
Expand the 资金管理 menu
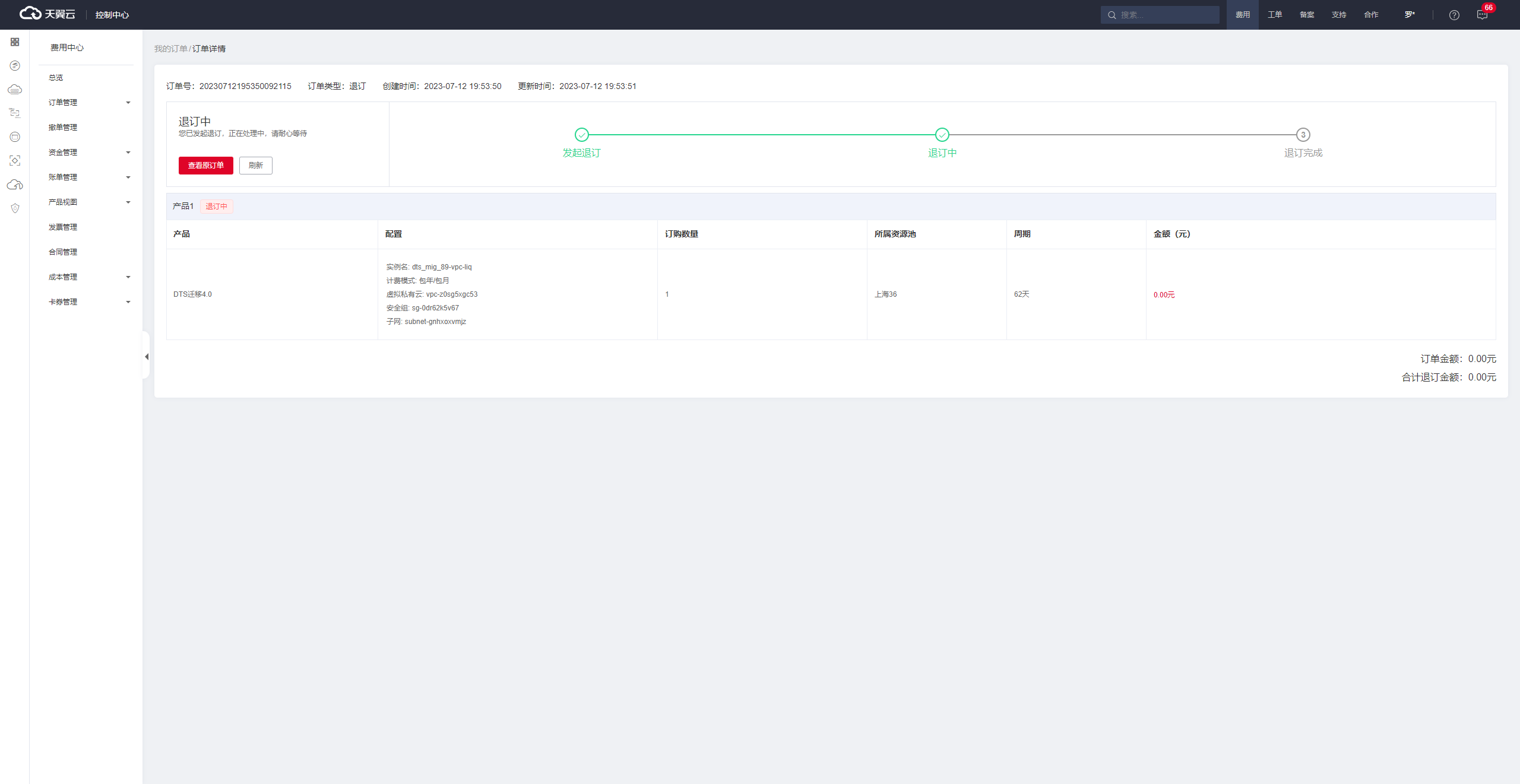(x=89, y=153)
